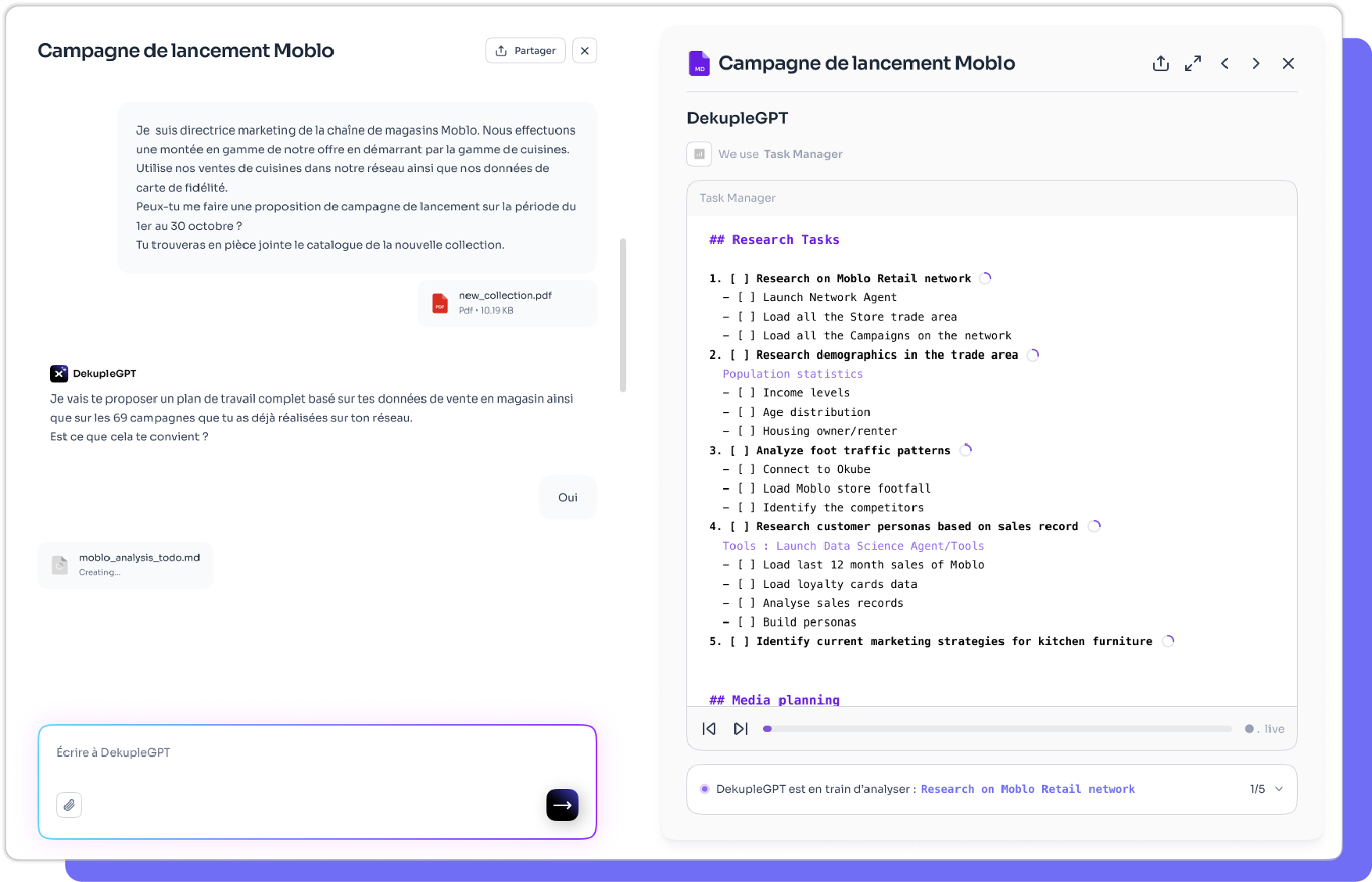Click the Research on Moblo Retail network status link
Screen dimensions: 1372x882
point(1027,789)
